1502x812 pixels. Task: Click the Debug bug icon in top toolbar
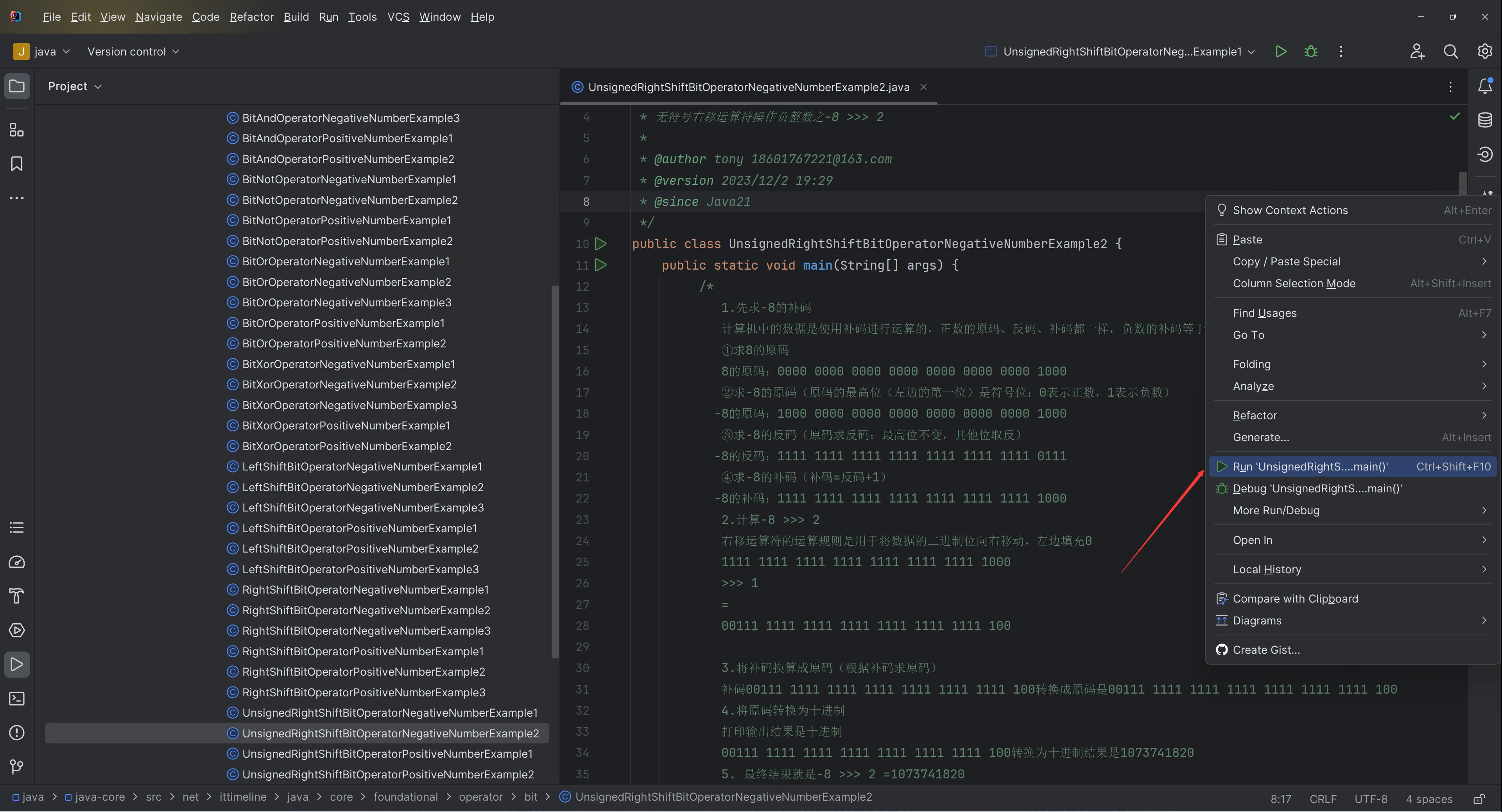click(x=1311, y=51)
